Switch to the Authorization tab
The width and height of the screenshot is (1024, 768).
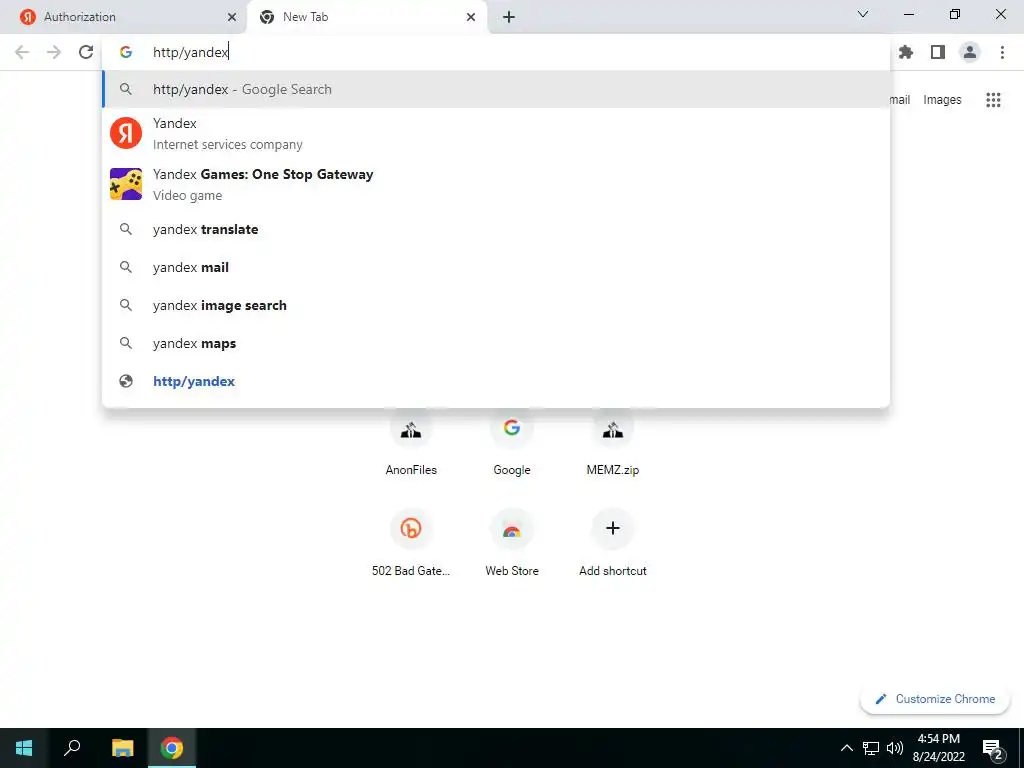coord(124,17)
